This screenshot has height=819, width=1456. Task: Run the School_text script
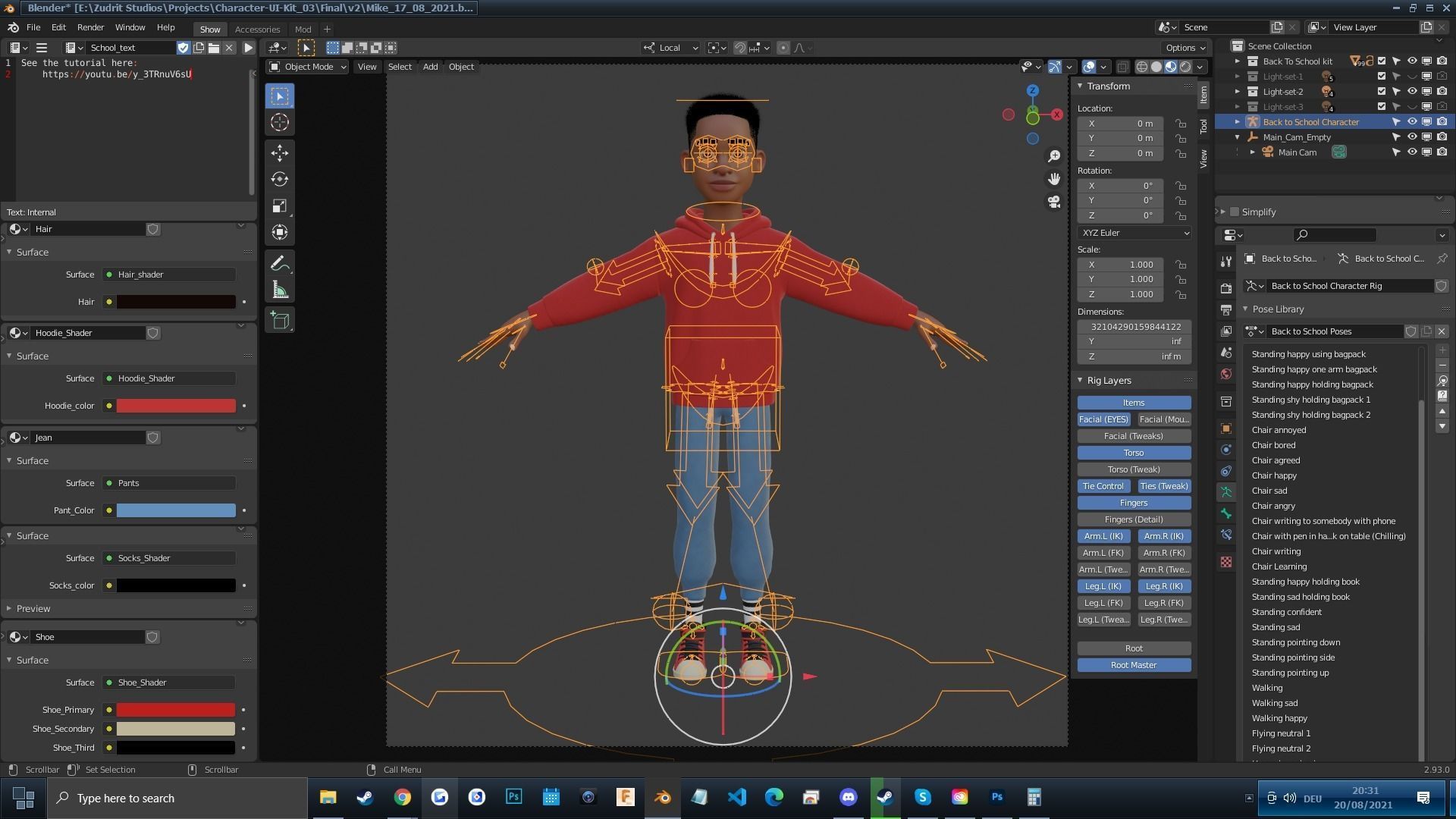248,48
